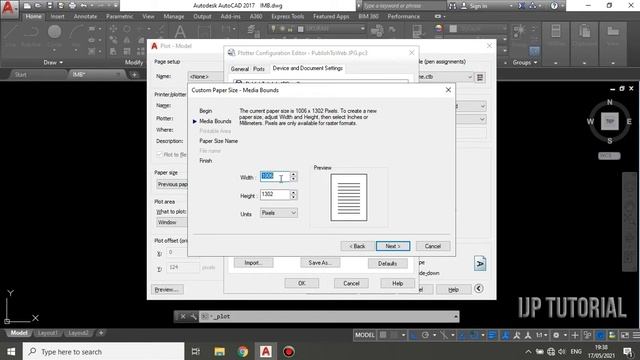Open the Annotate ribbon tab
The width and height of the screenshot is (640, 360).
click(x=85, y=16)
